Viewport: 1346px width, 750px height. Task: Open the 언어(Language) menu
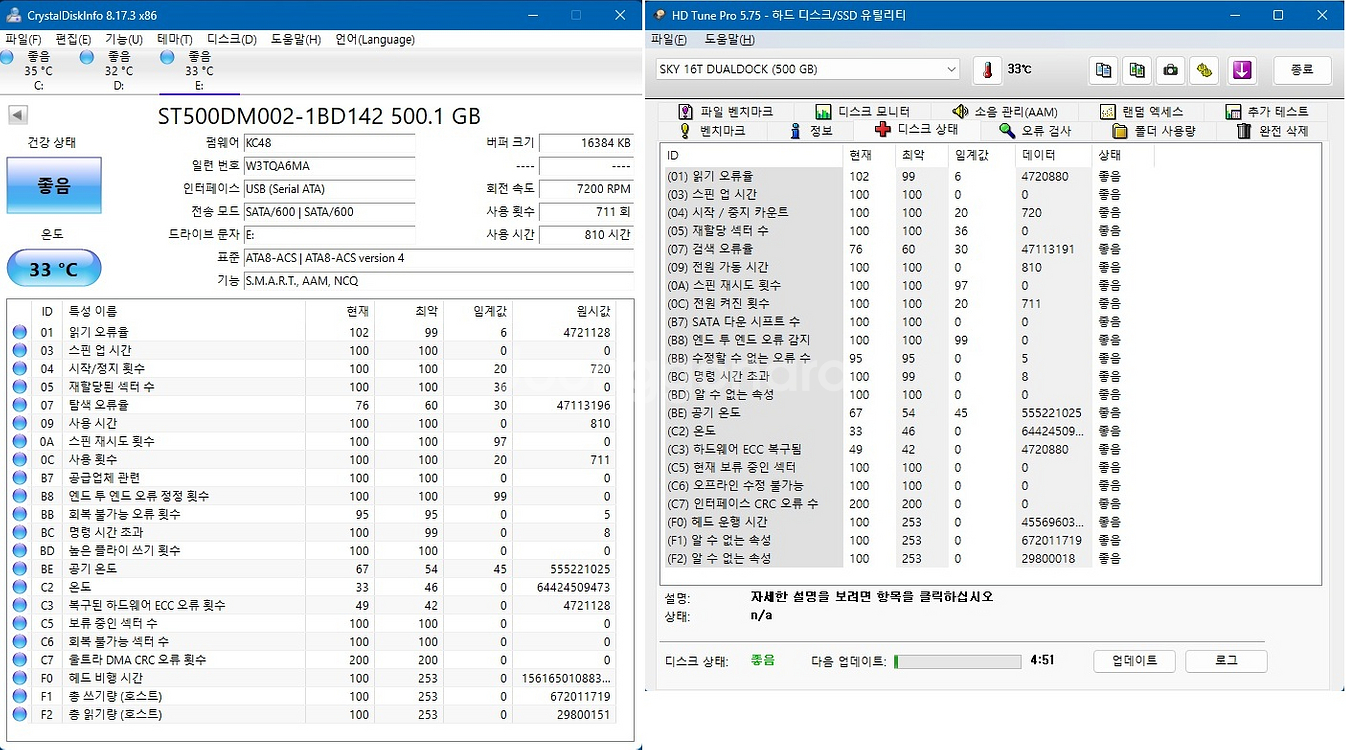[x=374, y=39]
